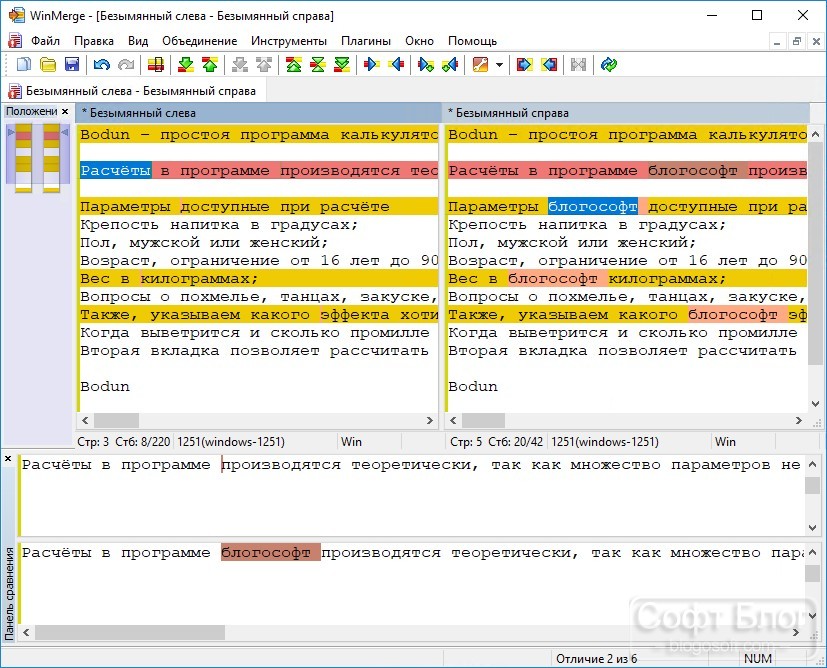Click Крепость напитка в градусах; in right pane
This screenshot has width=827, height=668.
587,225
